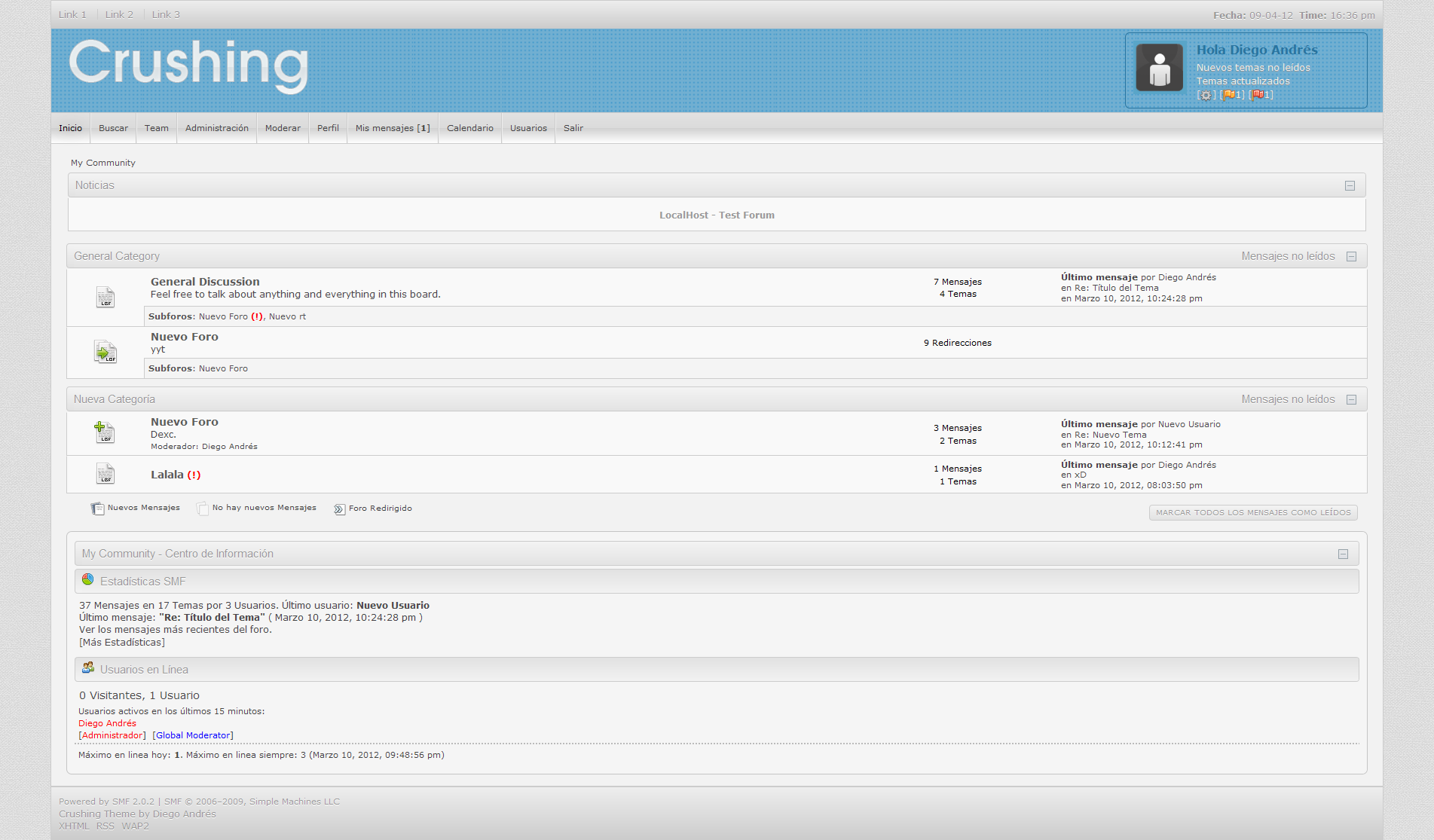Click the gear settings icon in user panel
The height and width of the screenshot is (840, 1434).
click(x=1206, y=95)
